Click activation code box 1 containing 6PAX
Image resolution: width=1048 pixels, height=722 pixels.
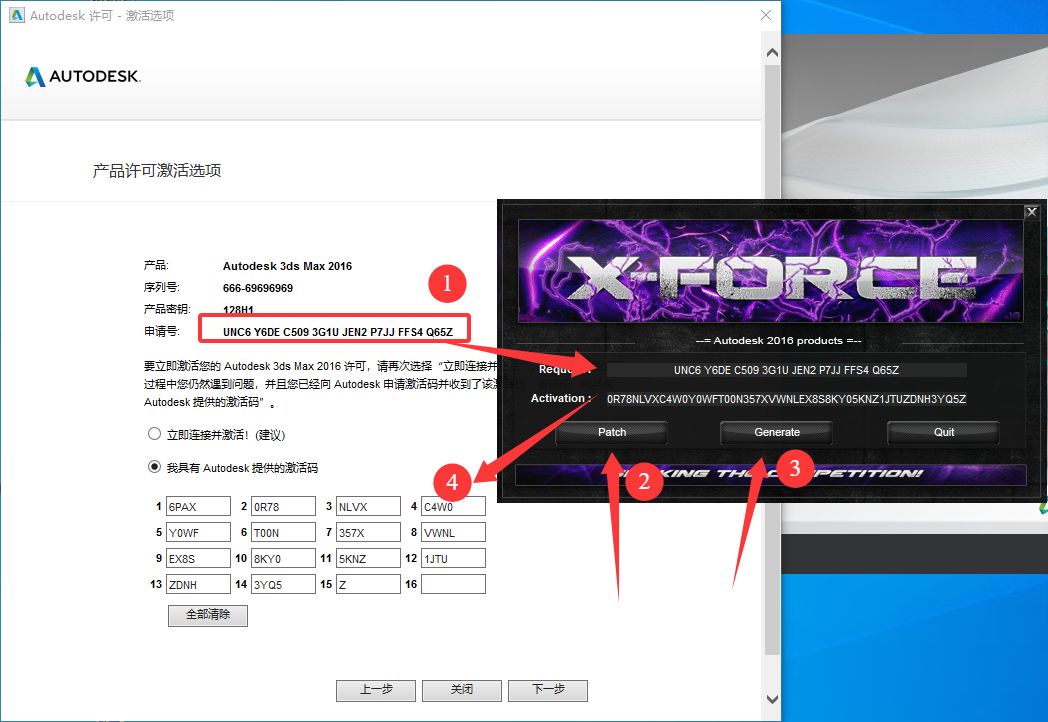pos(198,506)
